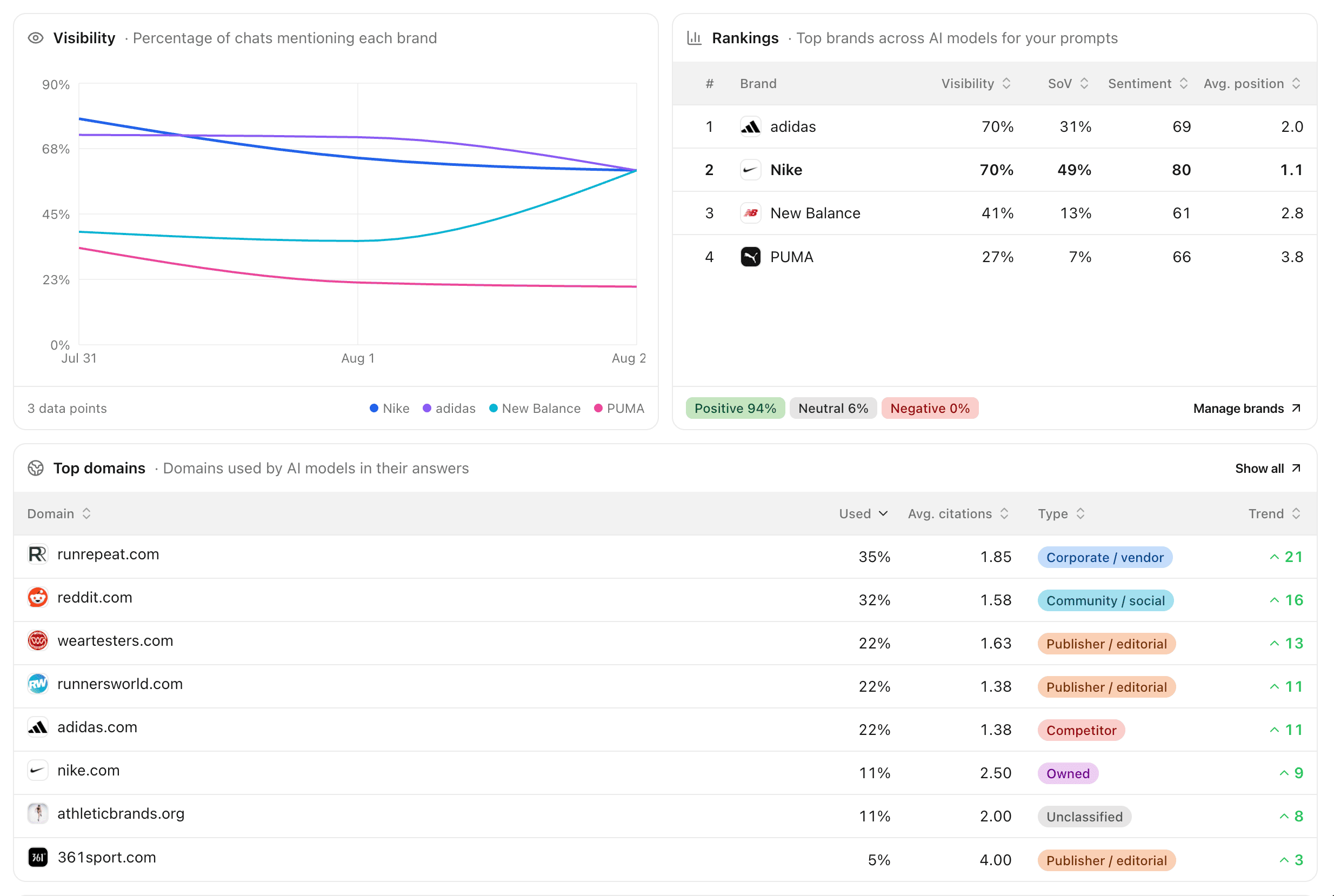Image resolution: width=1334 pixels, height=896 pixels.
Task: Click the Negative 0% sentiment badge
Action: point(930,409)
